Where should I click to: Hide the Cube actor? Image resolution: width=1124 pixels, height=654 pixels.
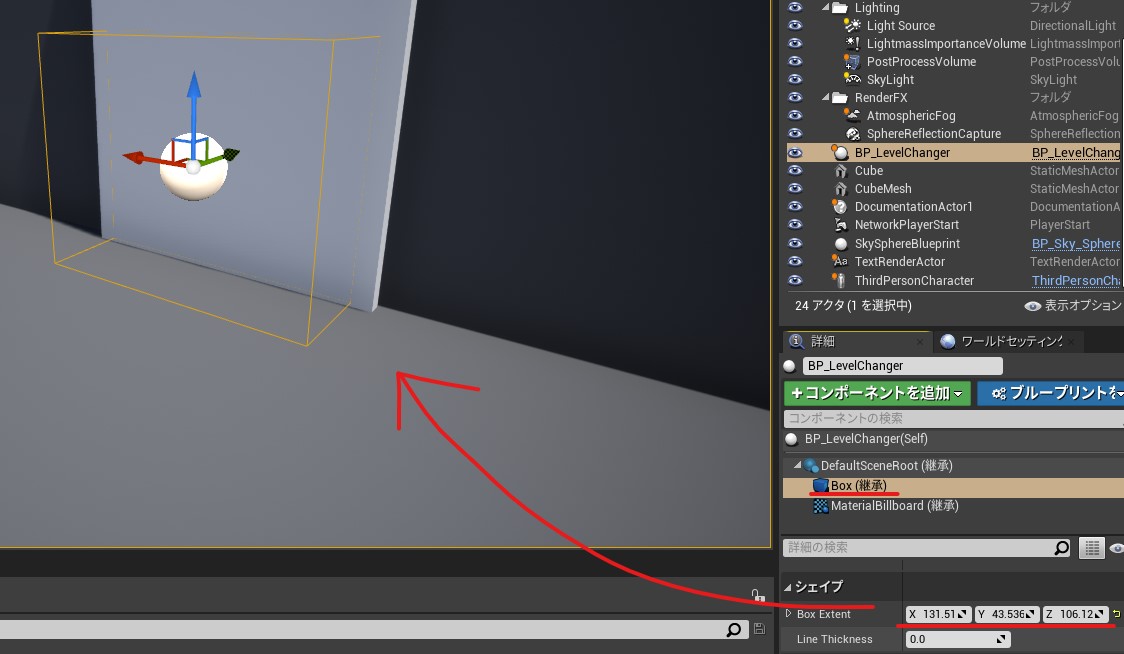pyautogui.click(x=795, y=171)
